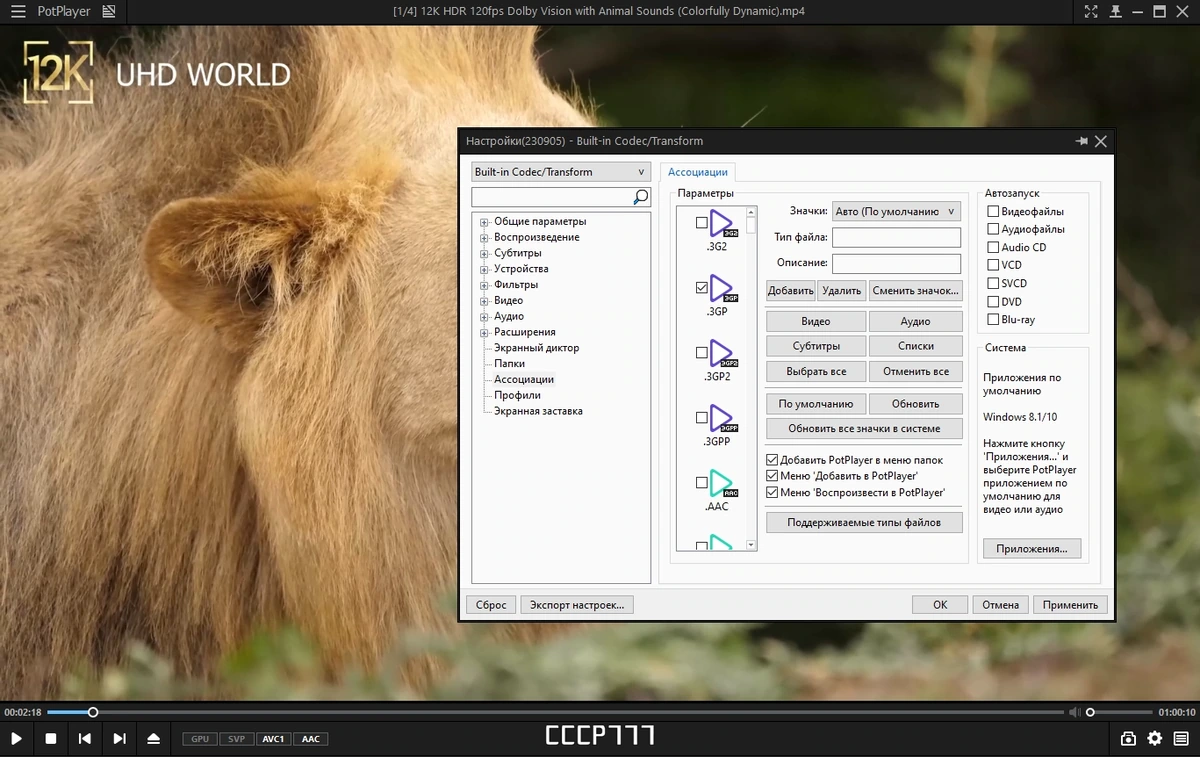Stop playback with the stop icon
This screenshot has height=757, width=1200.
coord(51,739)
